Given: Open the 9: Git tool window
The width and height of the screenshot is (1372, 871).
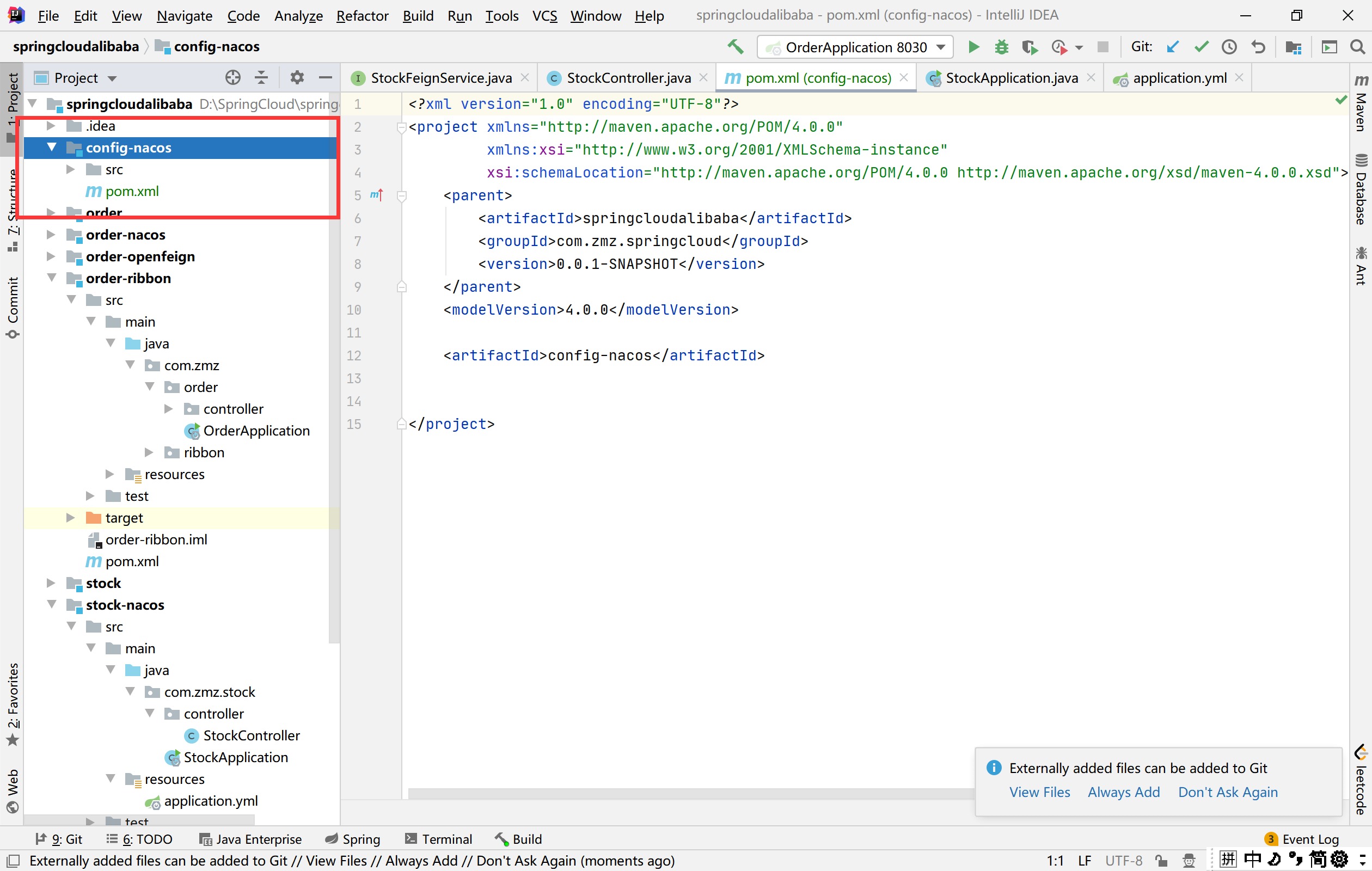Looking at the screenshot, I should click(x=59, y=838).
